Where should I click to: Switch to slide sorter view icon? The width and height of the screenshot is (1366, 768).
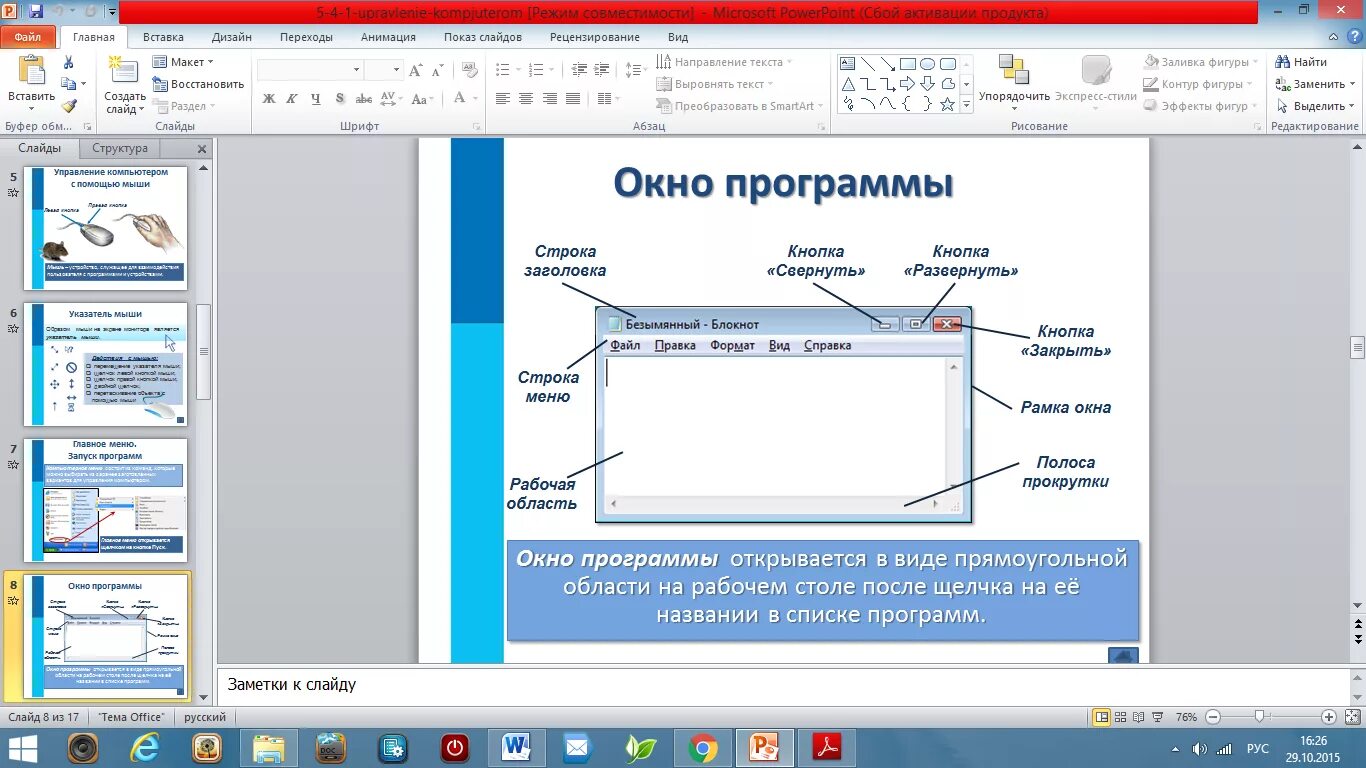pyautogui.click(x=1120, y=717)
